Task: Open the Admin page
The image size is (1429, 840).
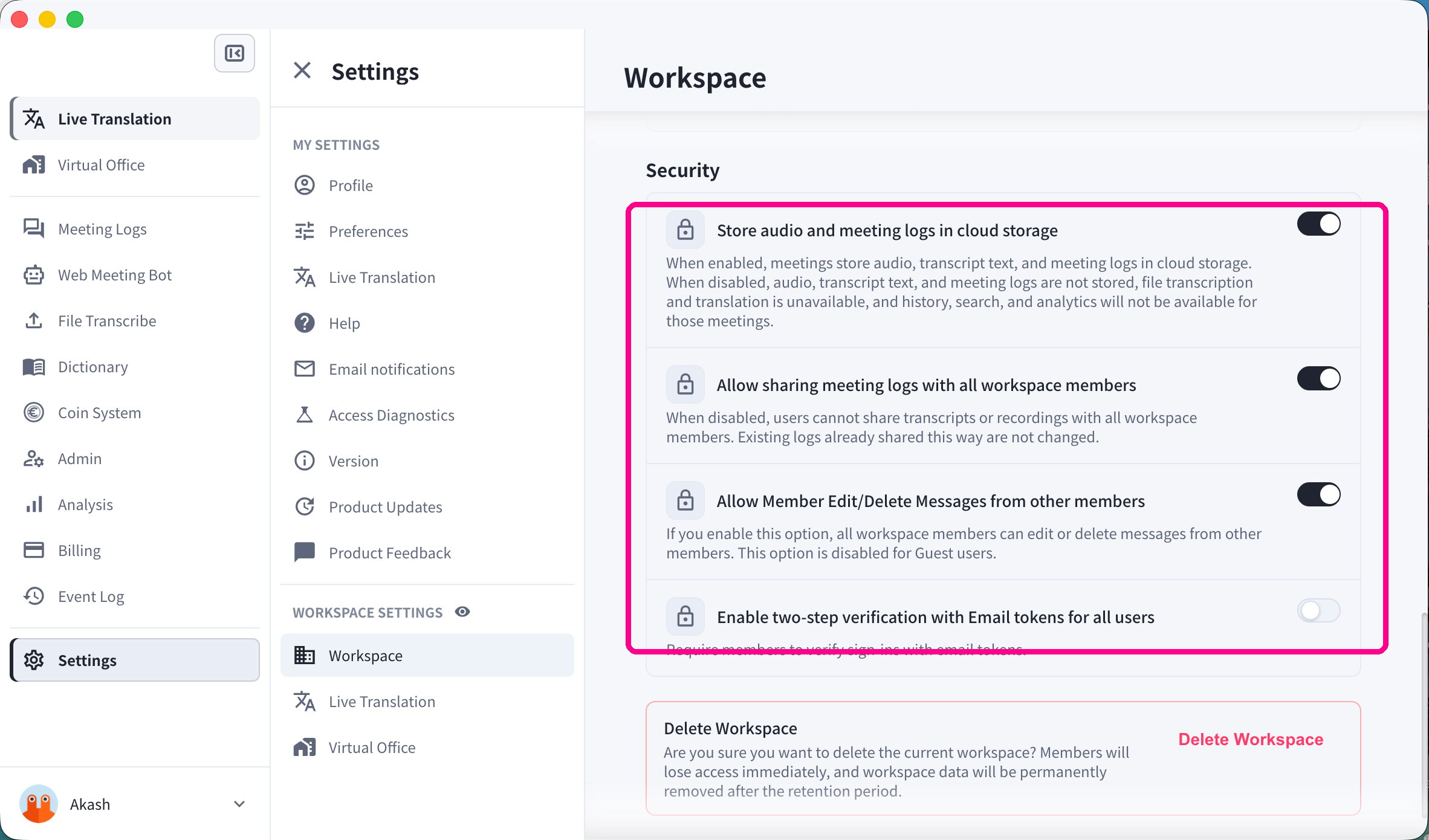Action: (135, 459)
